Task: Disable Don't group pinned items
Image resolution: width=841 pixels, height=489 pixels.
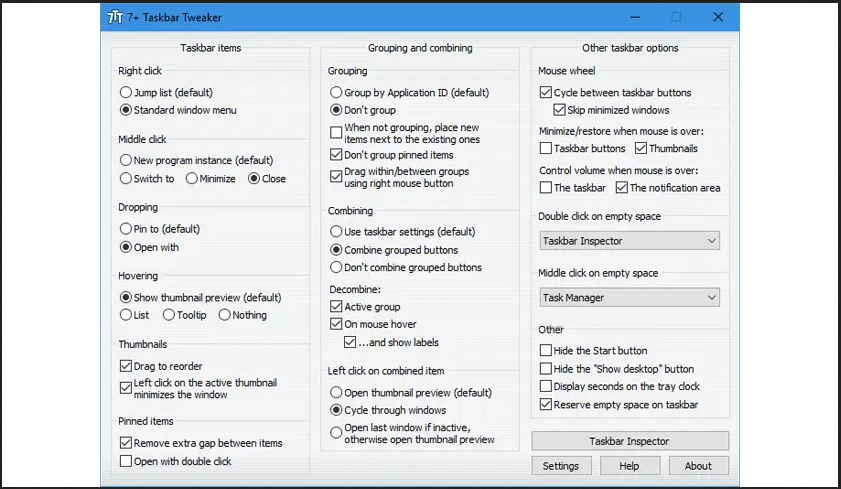Action: (x=336, y=155)
